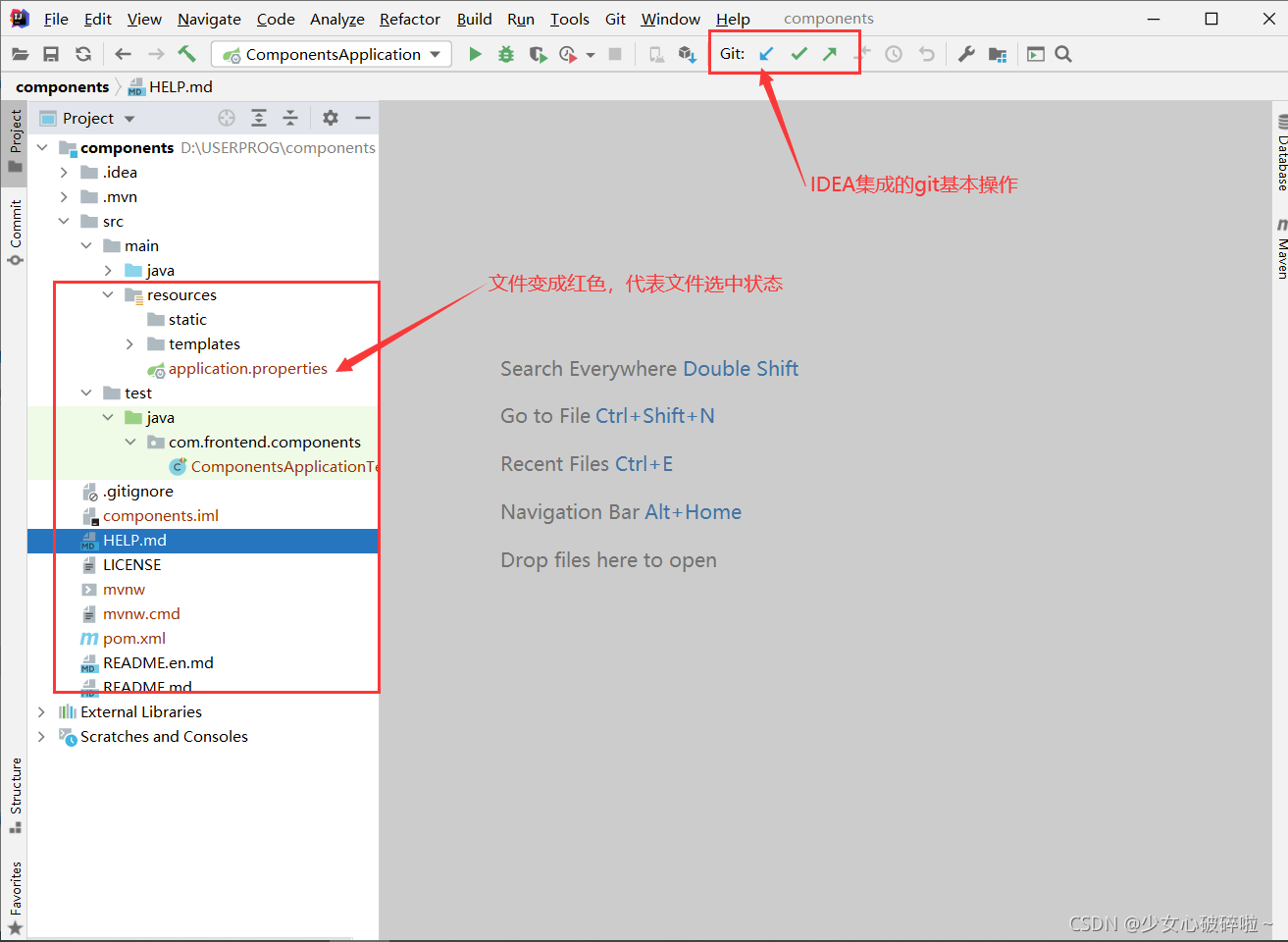Toggle the Maven tool window tab
The image size is (1288, 942).
click(x=1281, y=249)
